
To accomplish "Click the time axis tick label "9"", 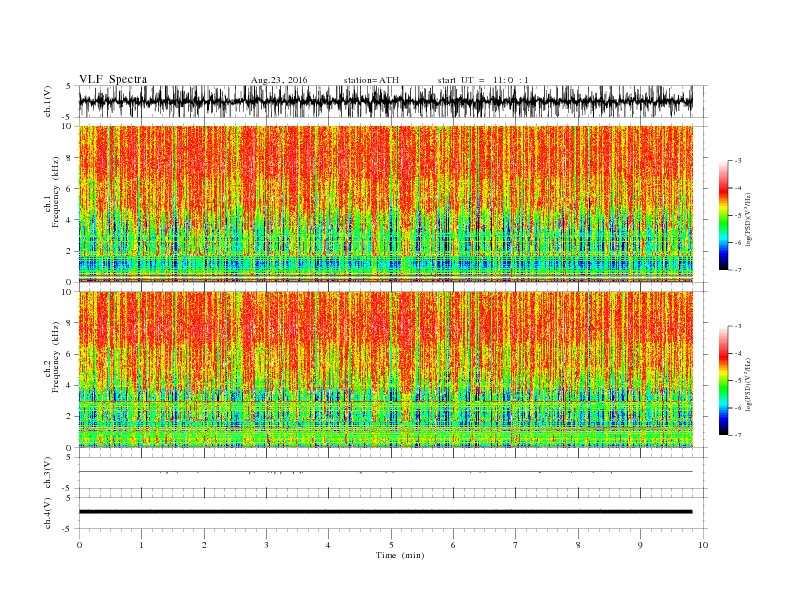I will 640,545.
